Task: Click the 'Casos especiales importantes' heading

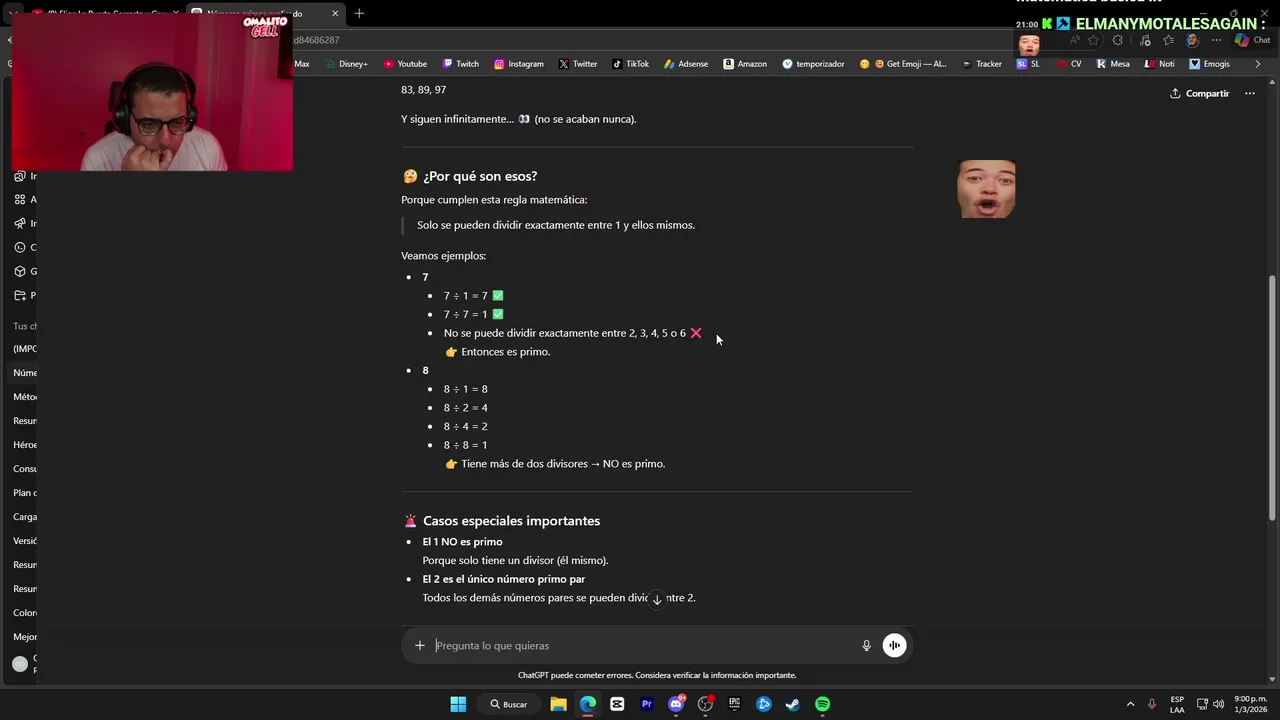Action: [511, 521]
